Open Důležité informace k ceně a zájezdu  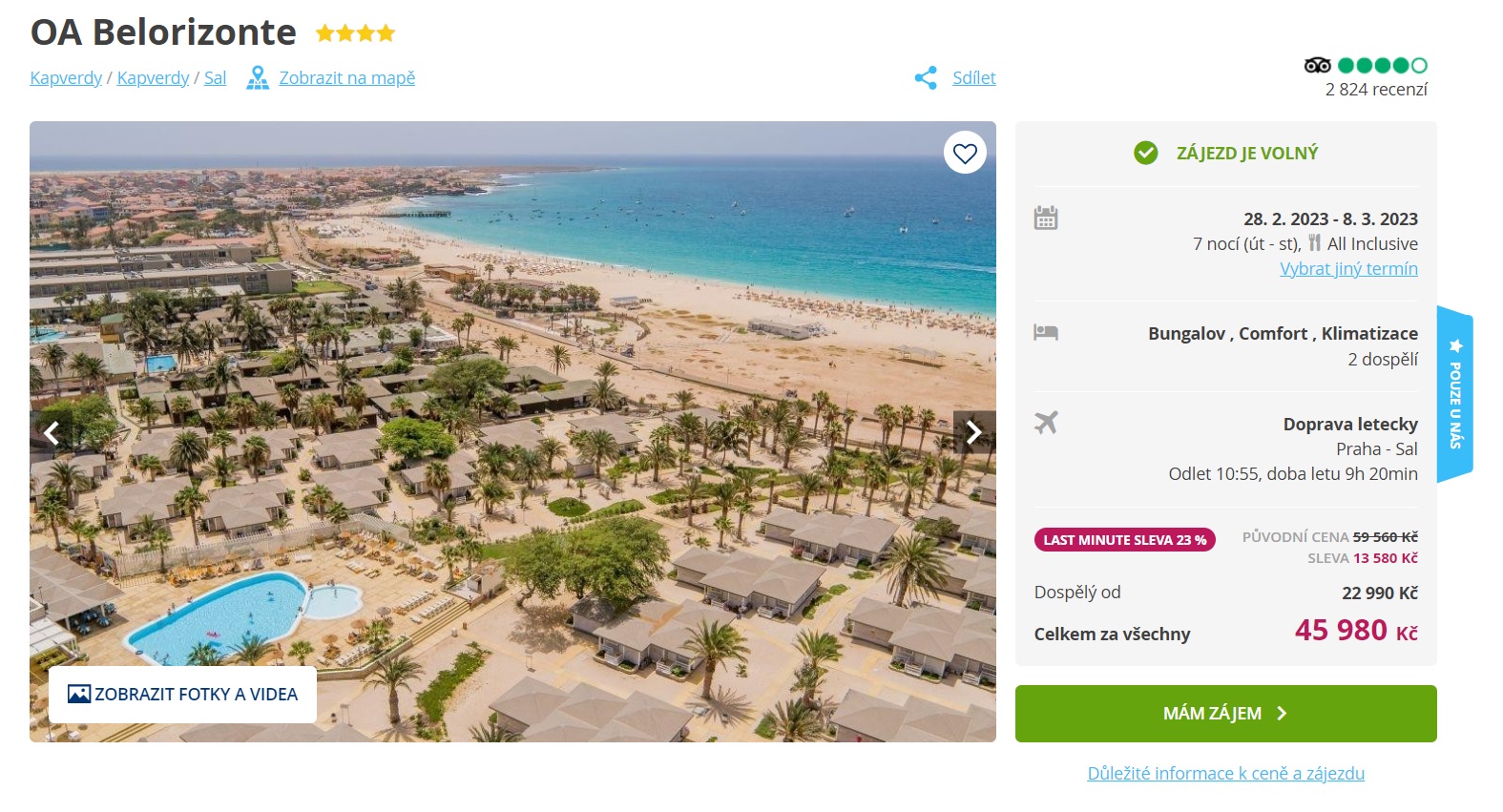pyautogui.click(x=1225, y=774)
